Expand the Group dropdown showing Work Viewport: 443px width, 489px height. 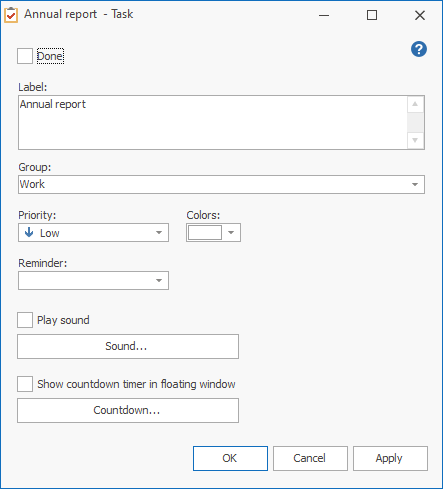221,184
